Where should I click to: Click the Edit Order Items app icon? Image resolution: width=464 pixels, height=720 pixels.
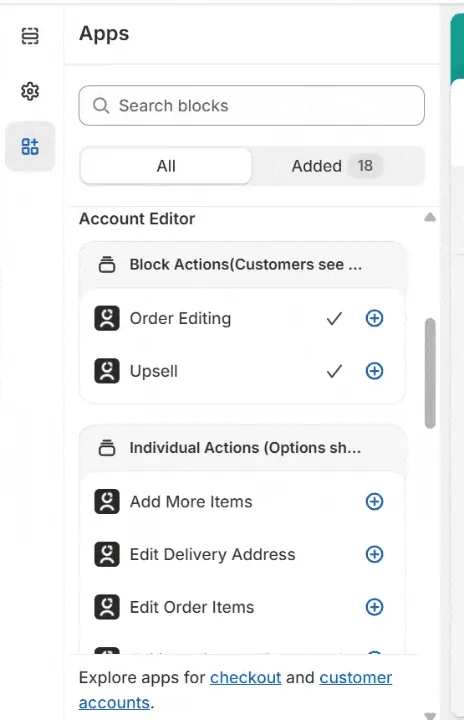[107, 607]
